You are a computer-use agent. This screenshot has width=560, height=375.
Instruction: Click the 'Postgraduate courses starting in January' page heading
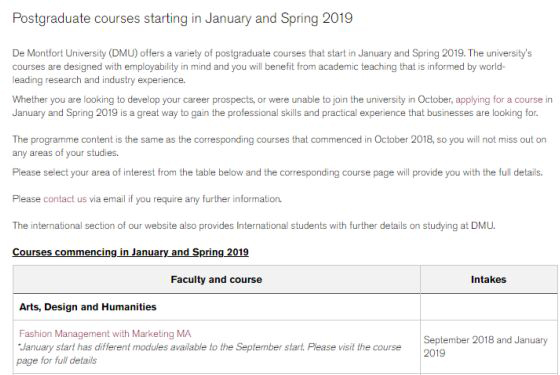[x=182, y=18]
